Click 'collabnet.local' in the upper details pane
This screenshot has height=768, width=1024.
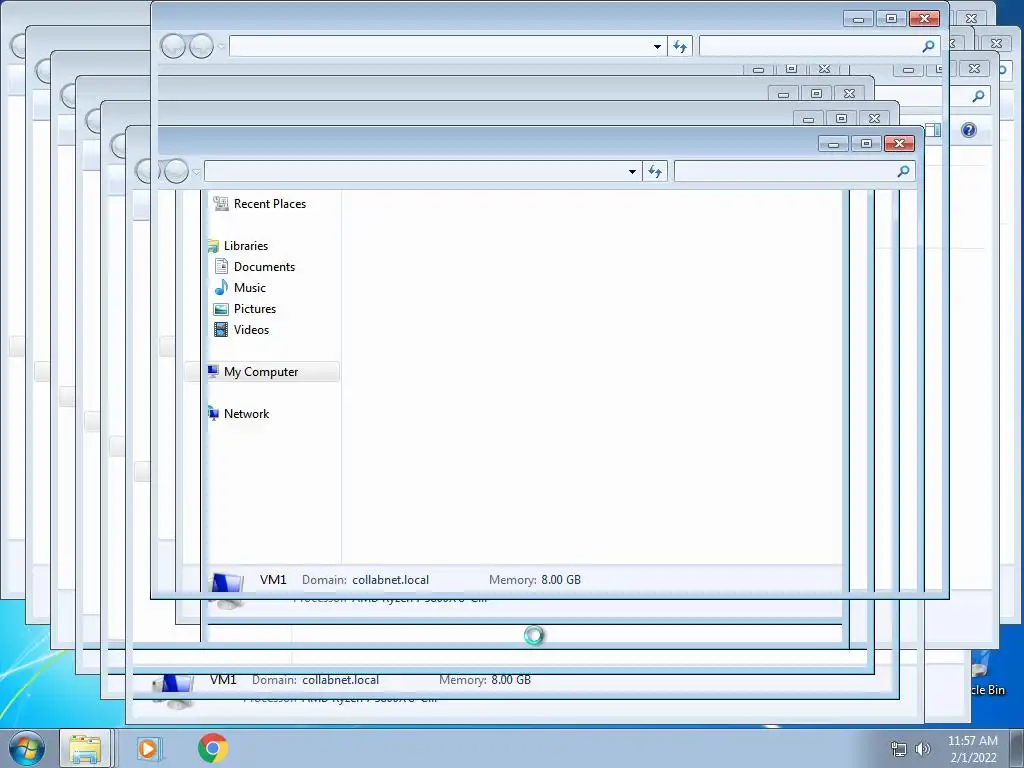391,580
